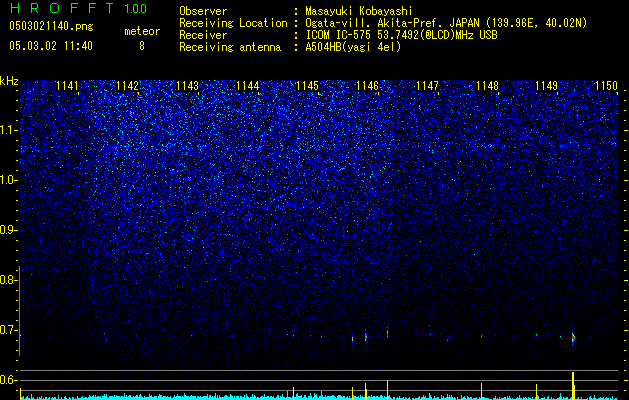Click the 1147 time axis label

(428, 86)
